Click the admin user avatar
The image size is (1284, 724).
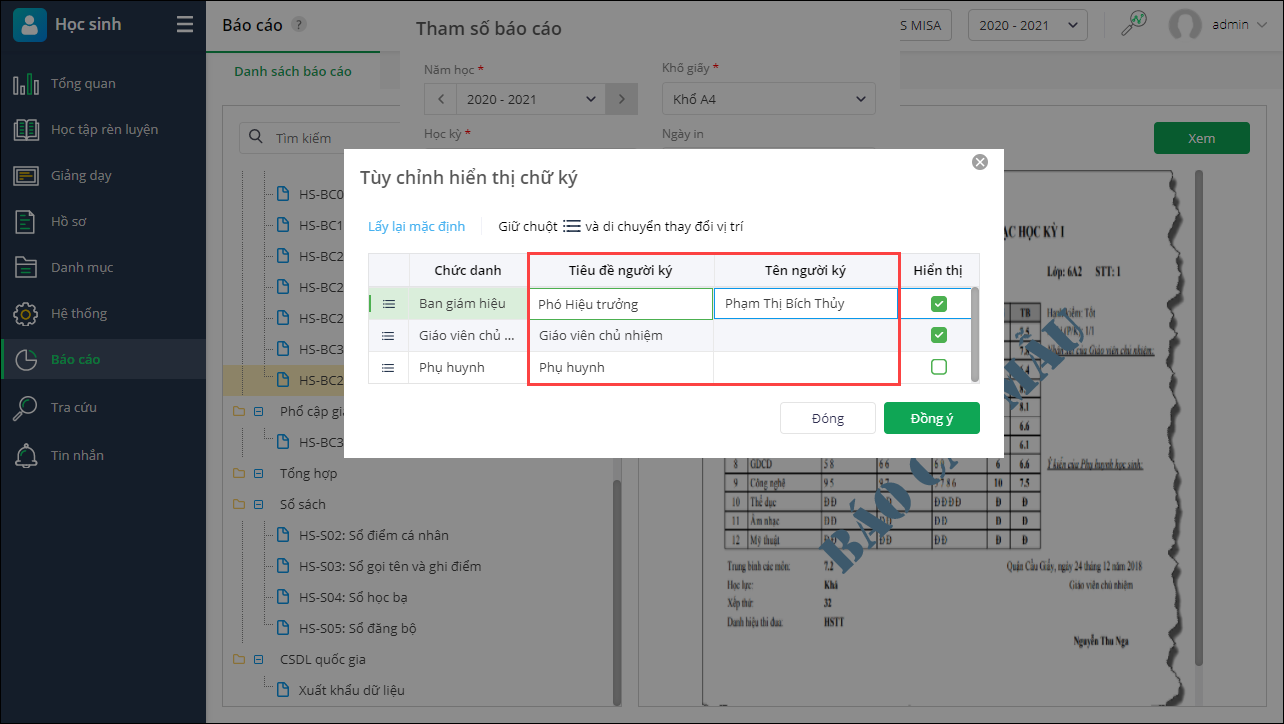(1185, 25)
